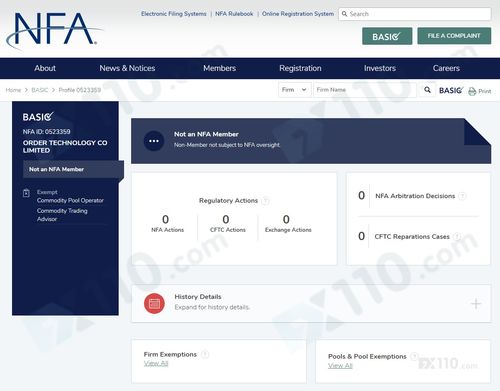Click the File a Complaint button
Screen dimensions: 500x391
[454, 36]
